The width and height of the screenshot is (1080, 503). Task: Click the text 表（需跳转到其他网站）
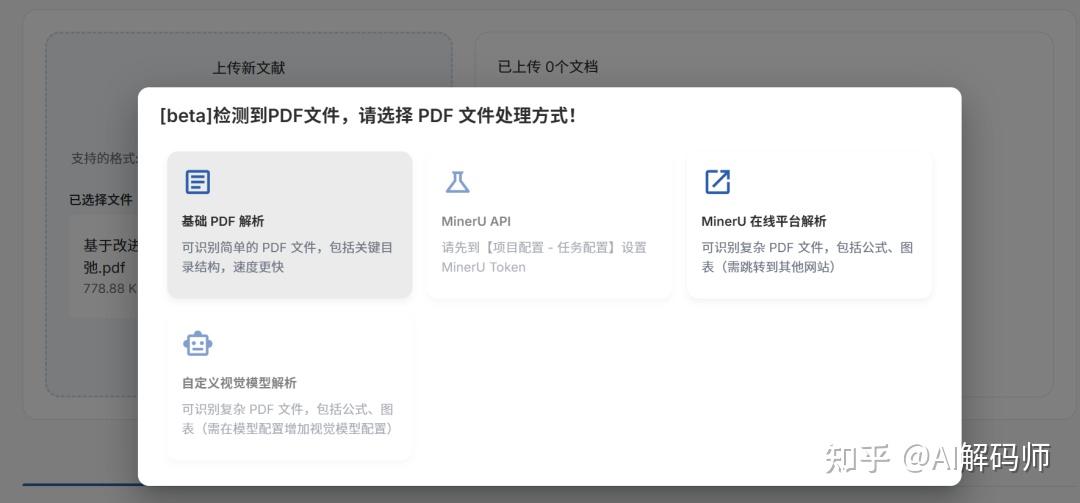(769, 267)
